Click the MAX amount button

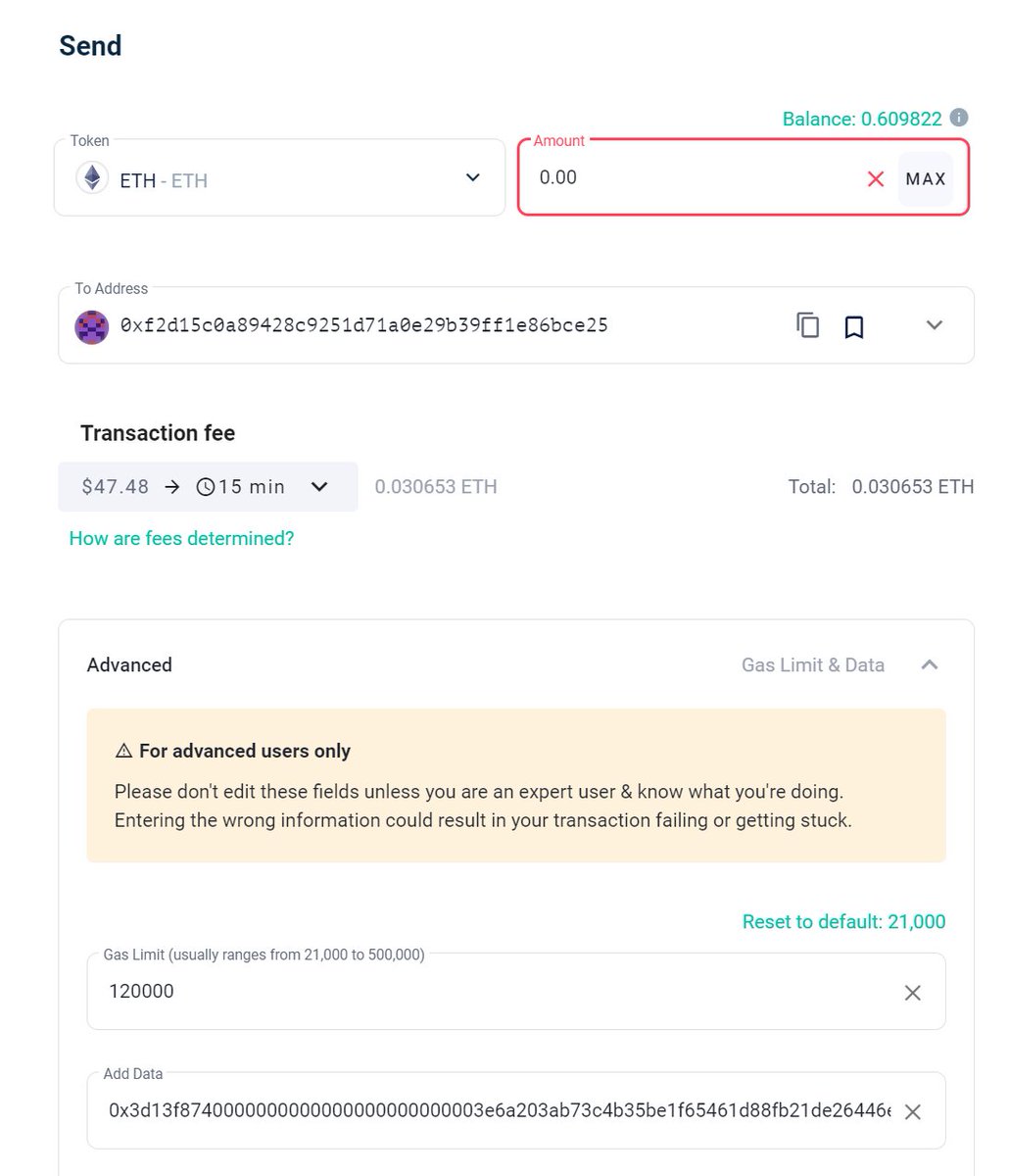pyautogui.click(x=926, y=178)
